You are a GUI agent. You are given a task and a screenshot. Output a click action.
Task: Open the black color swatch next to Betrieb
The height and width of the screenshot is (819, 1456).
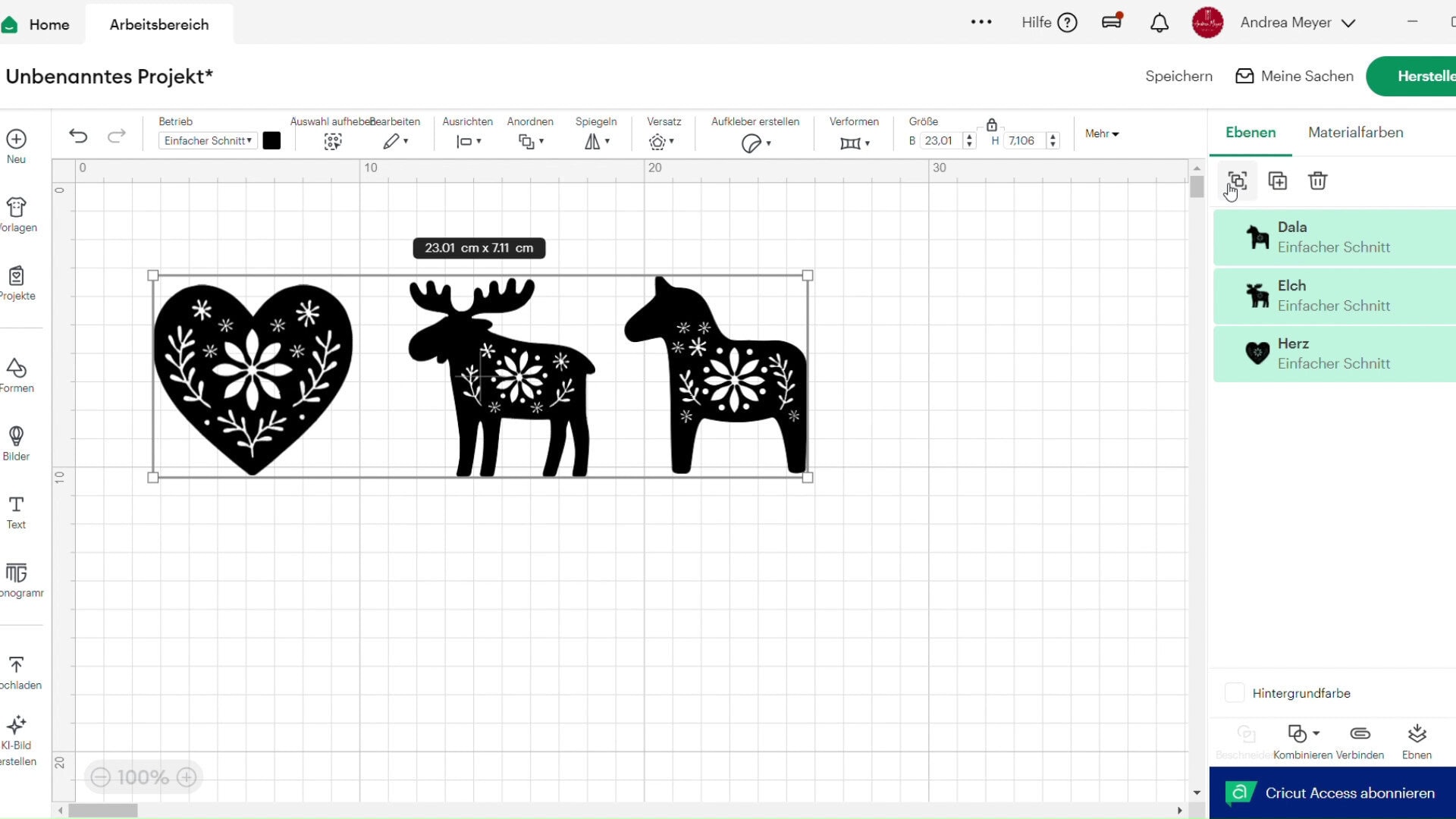271,140
